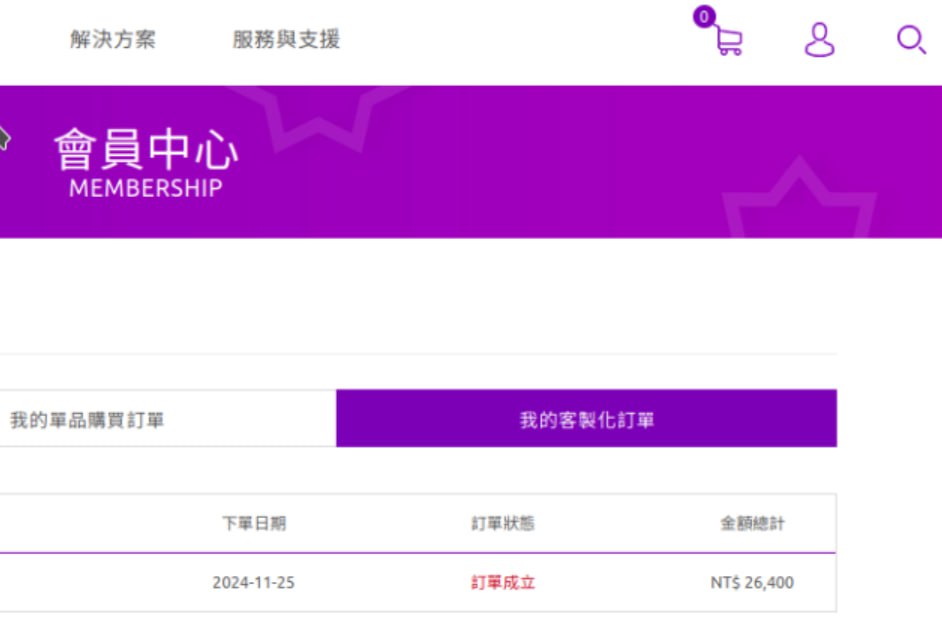Viewport: 942px width, 633px height.
Task: Sort by 下單日期 column header
Action: coord(253,523)
